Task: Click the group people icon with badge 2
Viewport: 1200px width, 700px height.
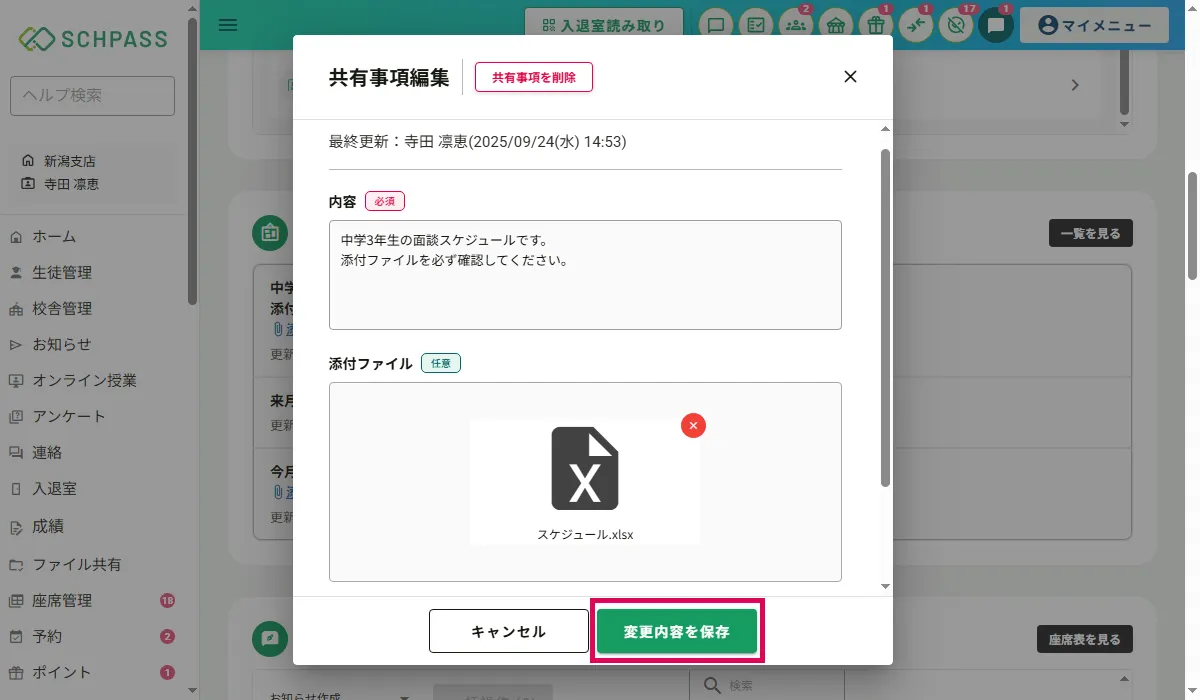Action: point(796,26)
